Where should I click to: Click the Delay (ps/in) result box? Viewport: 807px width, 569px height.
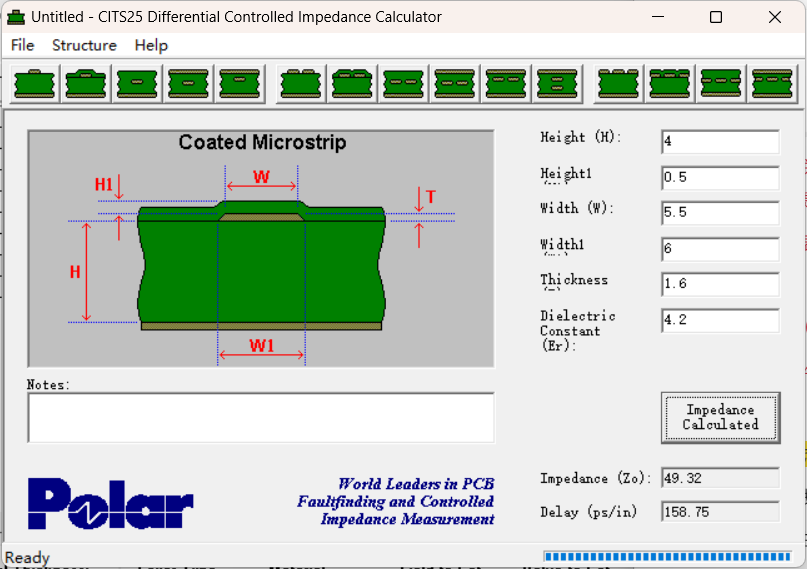coord(721,512)
